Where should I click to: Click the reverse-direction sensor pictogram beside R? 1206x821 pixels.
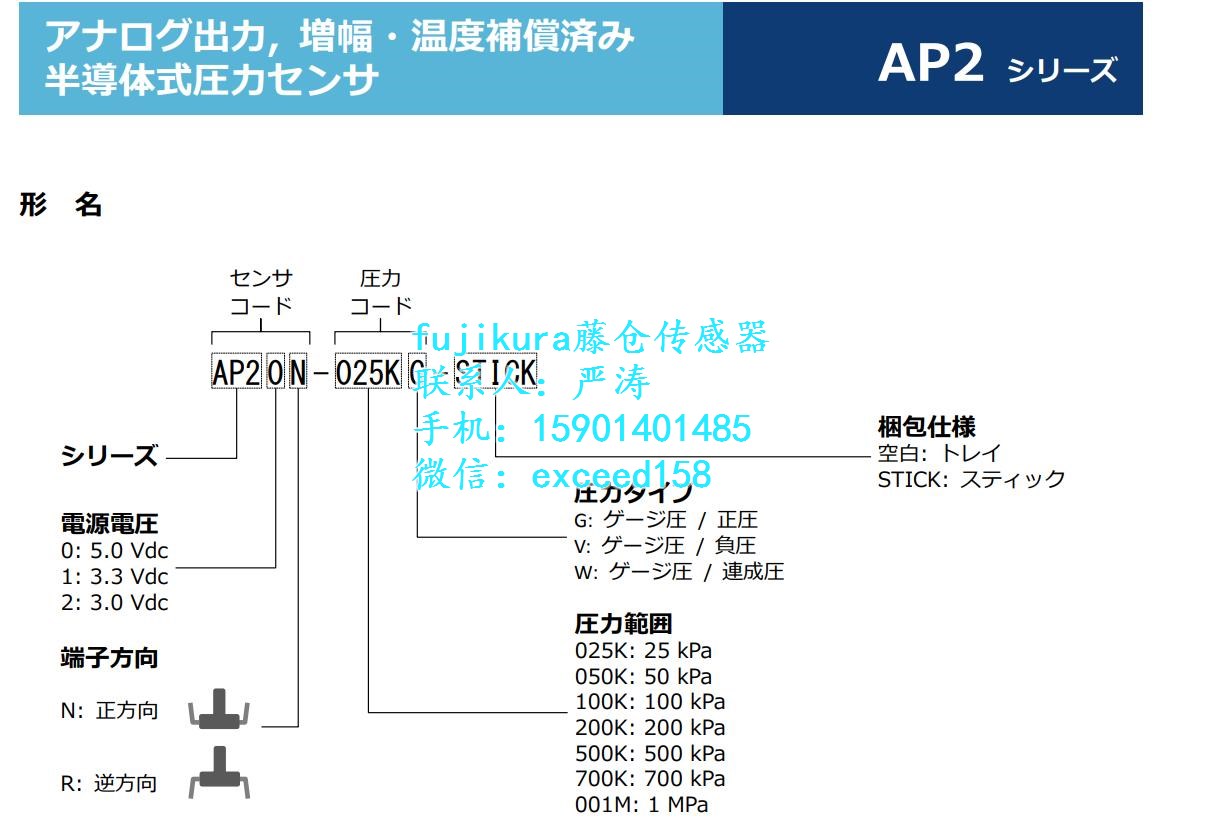tap(219, 771)
